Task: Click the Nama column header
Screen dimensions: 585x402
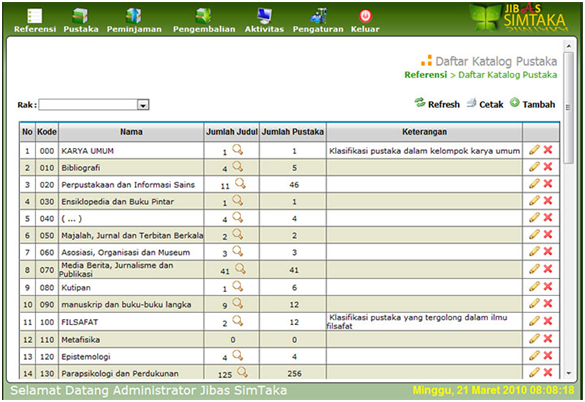Action: click(x=131, y=132)
